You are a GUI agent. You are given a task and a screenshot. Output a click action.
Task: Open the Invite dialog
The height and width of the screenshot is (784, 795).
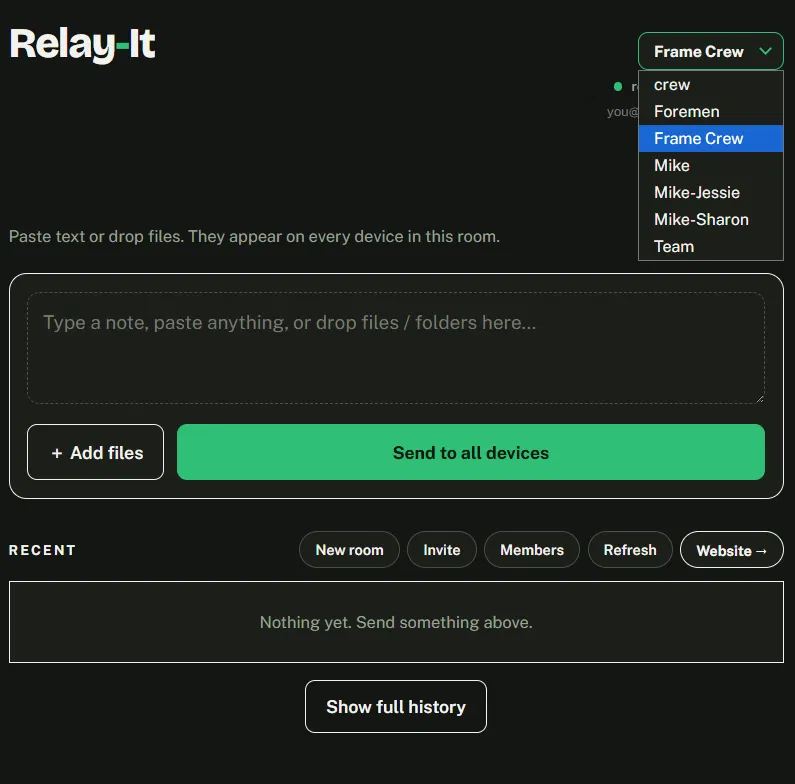click(442, 550)
